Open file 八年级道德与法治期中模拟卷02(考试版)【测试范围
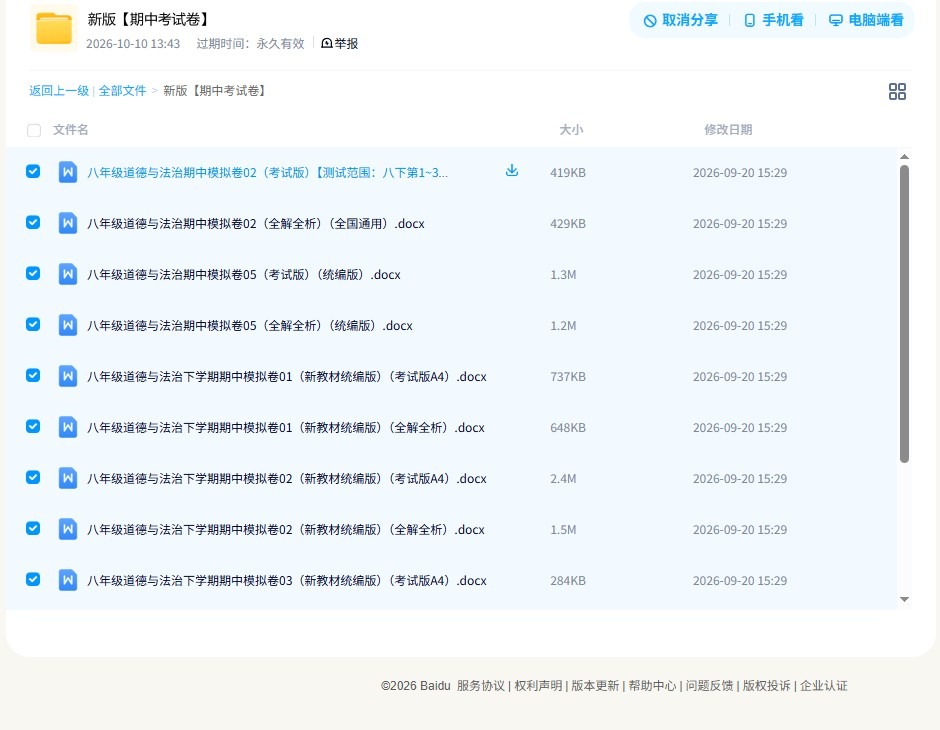This screenshot has height=730, width=940. [x=267, y=173]
